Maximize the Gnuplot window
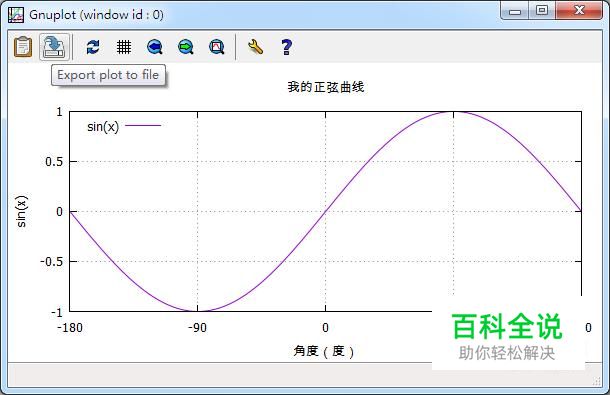The width and height of the screenshot is (610, 395). tap(542, 11)
